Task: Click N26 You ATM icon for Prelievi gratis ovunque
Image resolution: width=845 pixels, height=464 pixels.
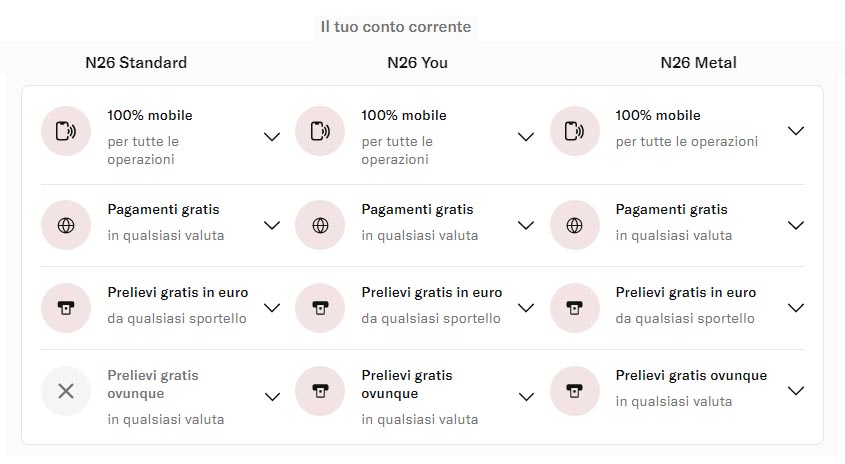Action: [320, 391]
